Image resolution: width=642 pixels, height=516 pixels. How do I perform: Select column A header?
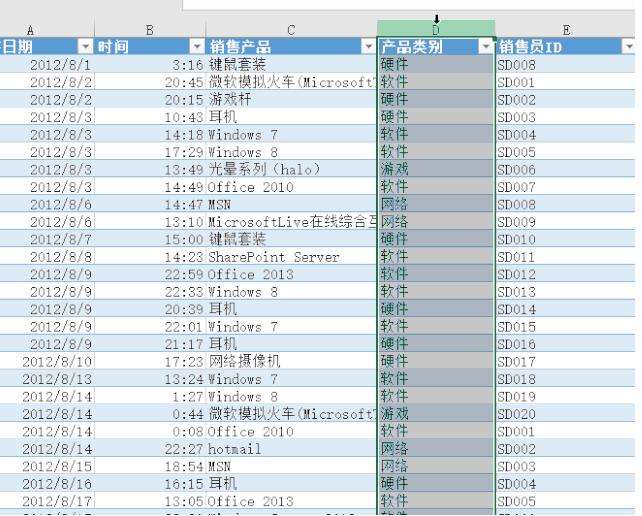click(30, 30)
